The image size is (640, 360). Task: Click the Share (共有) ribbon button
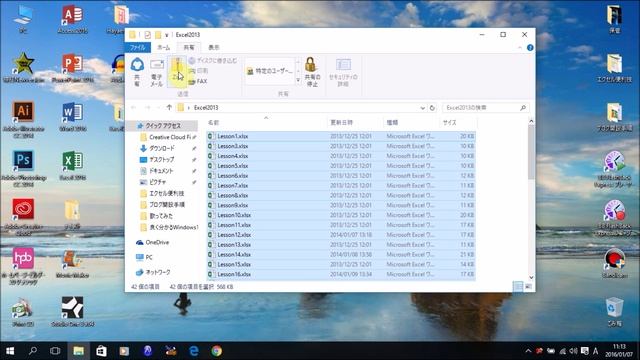click(x=137, y=72)
